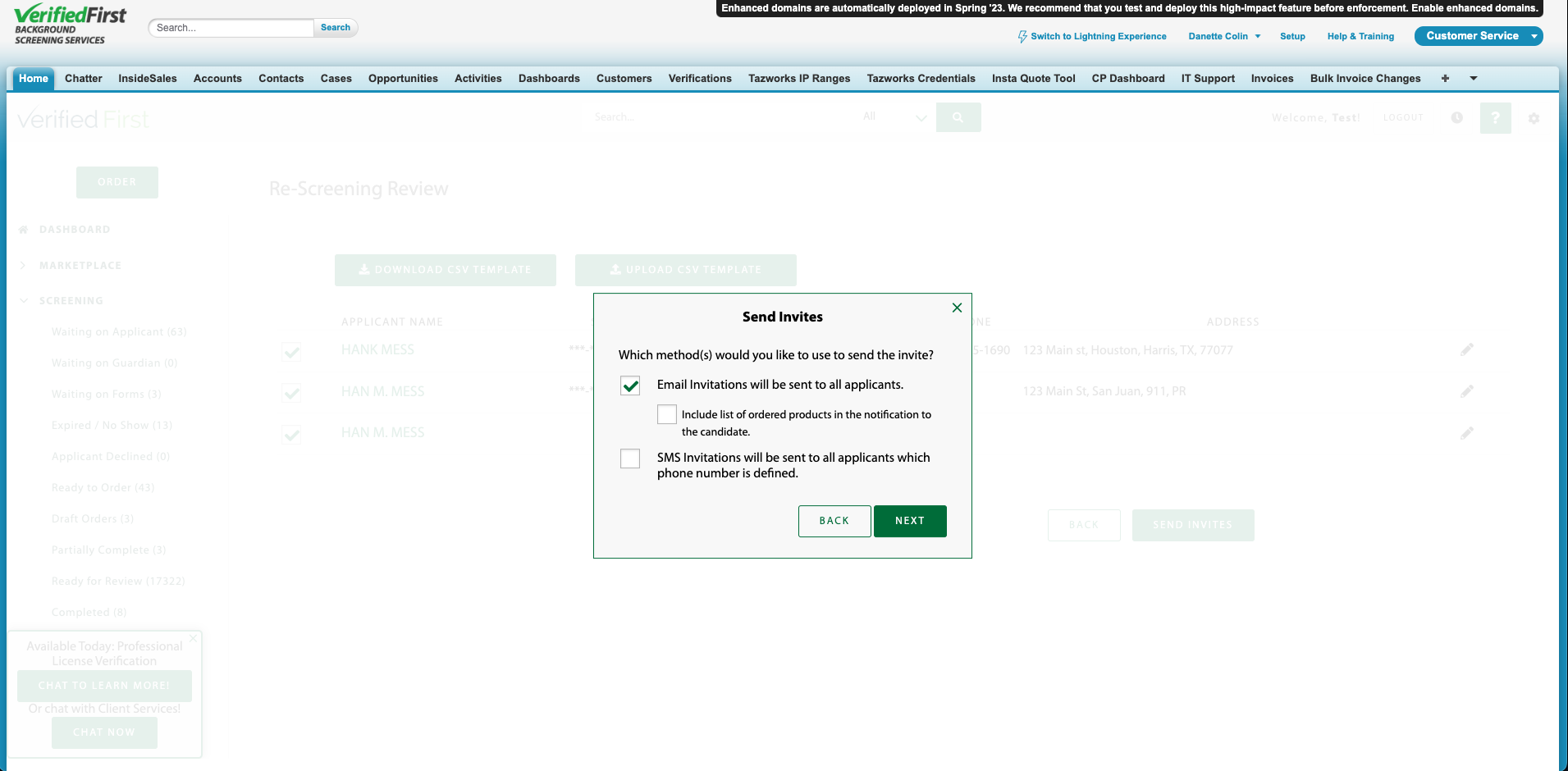Expand Marketplace sidebar section
1568x771 pixels.
[x=23, y=266]
